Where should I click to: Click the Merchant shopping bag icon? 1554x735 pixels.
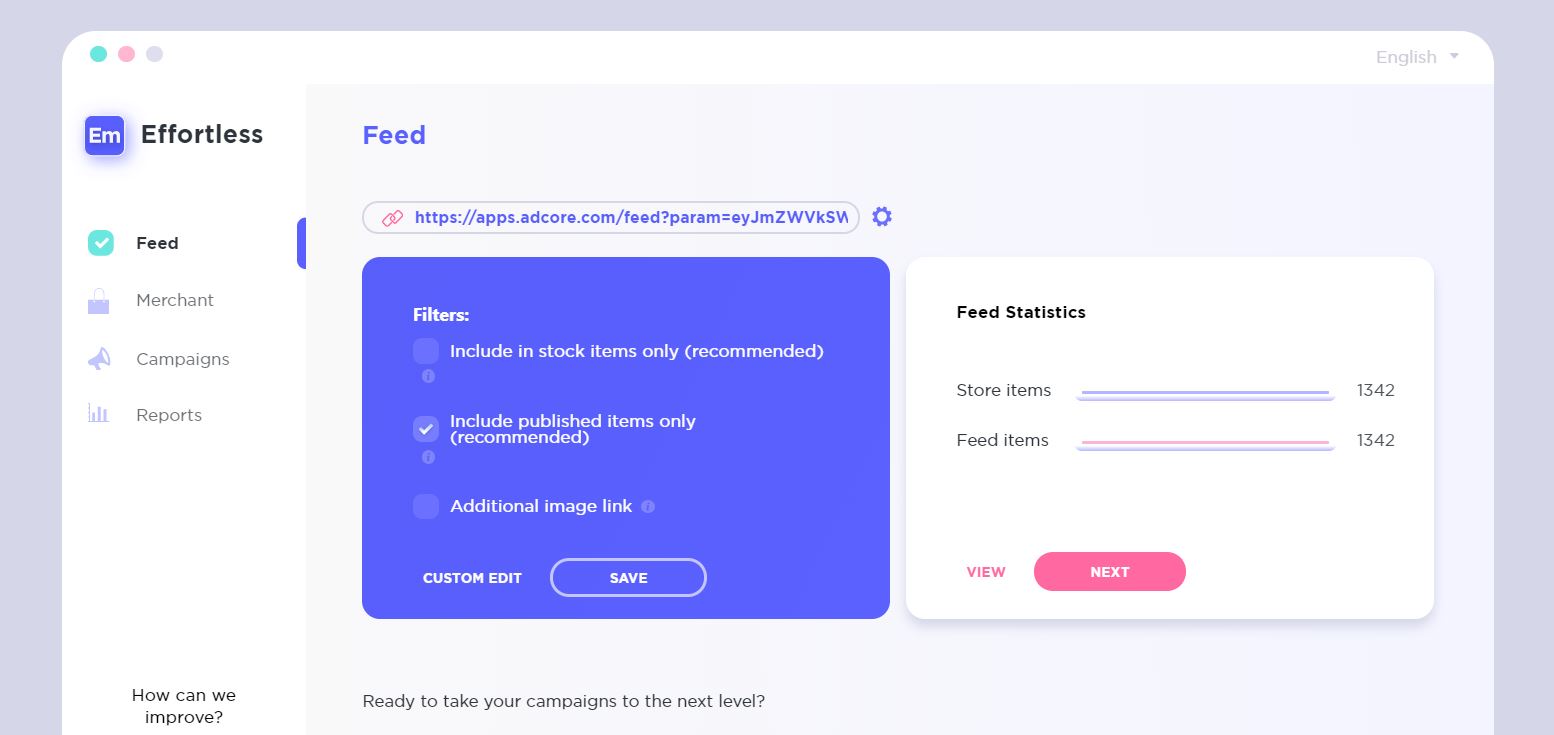coord(98,301)
